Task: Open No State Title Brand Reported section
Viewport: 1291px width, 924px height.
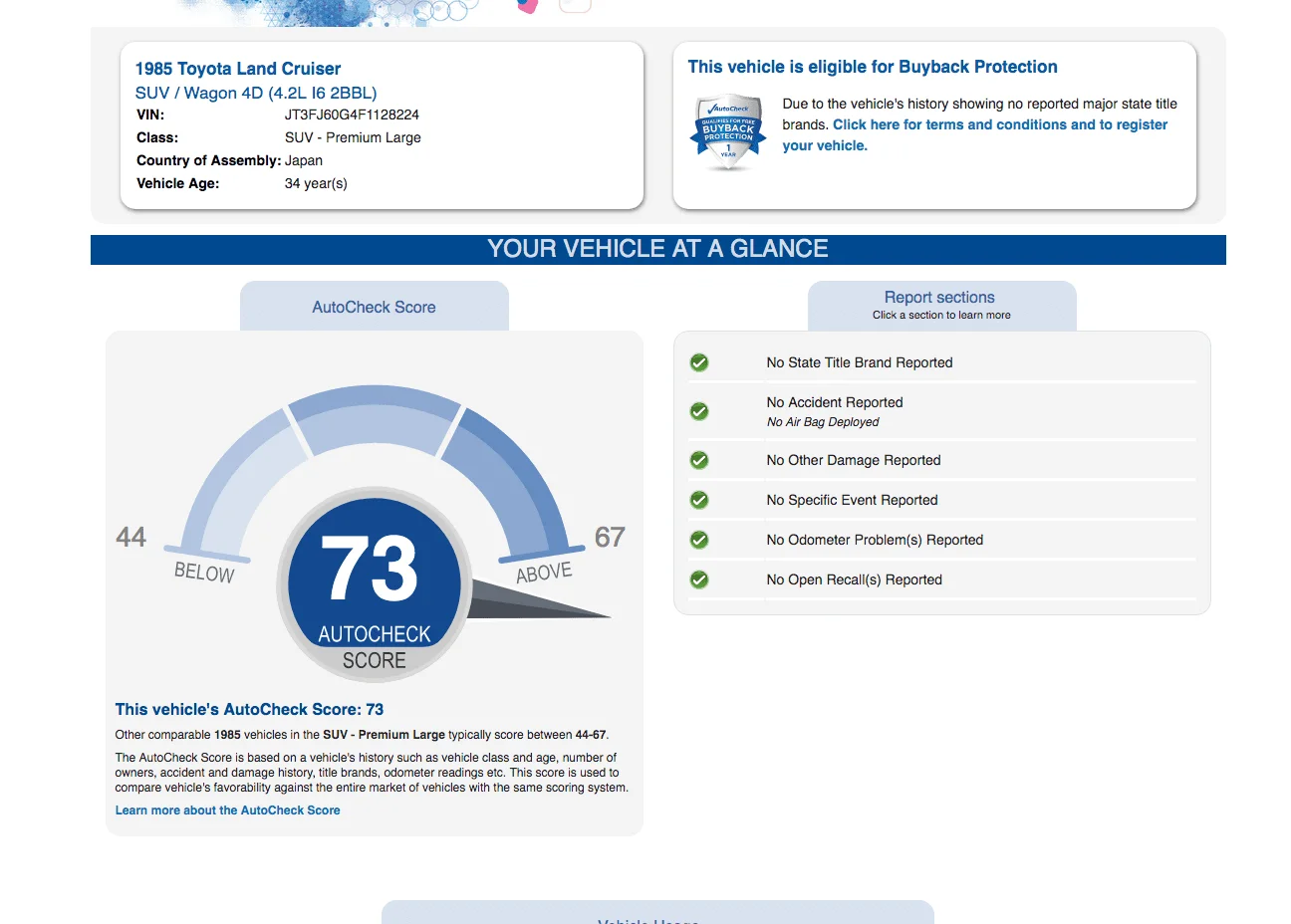Action: (859, 362)
